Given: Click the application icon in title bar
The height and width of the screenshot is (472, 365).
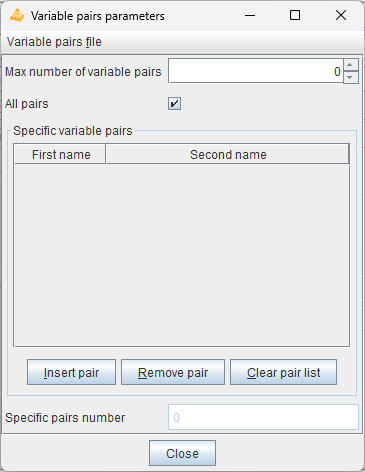Looking at the screenshot, I should click(x=17, y=16).
